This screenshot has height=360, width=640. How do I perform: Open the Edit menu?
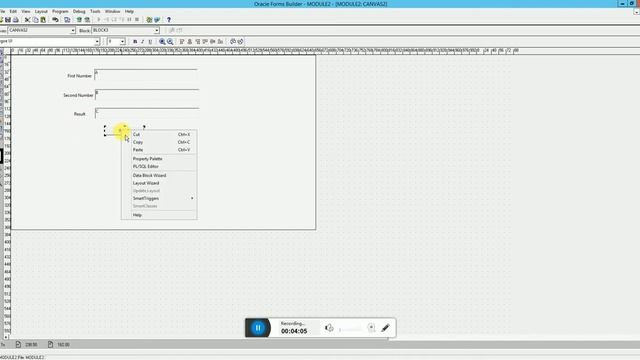coord(13,11)
